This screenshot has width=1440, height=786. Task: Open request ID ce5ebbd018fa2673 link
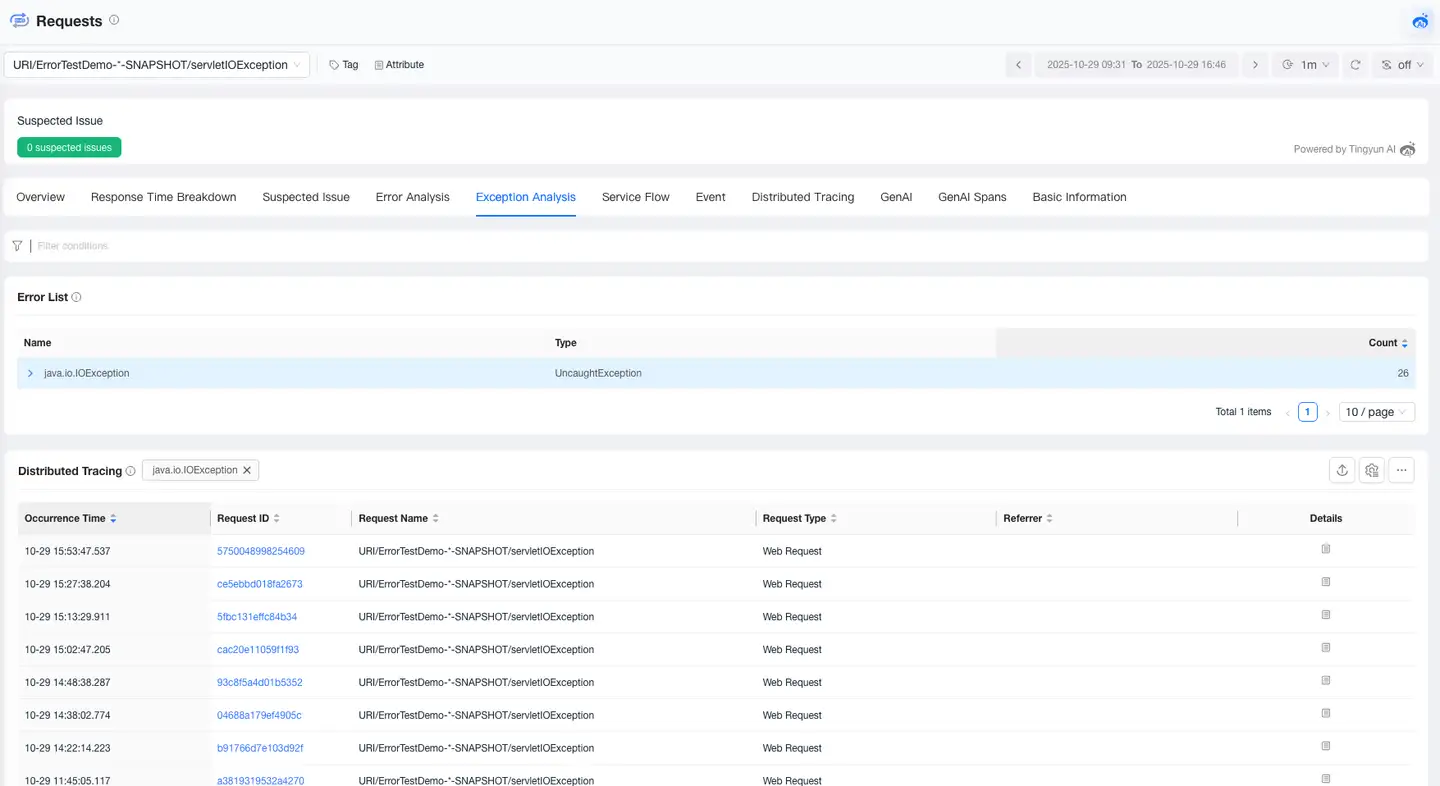[x=259, y=584]
